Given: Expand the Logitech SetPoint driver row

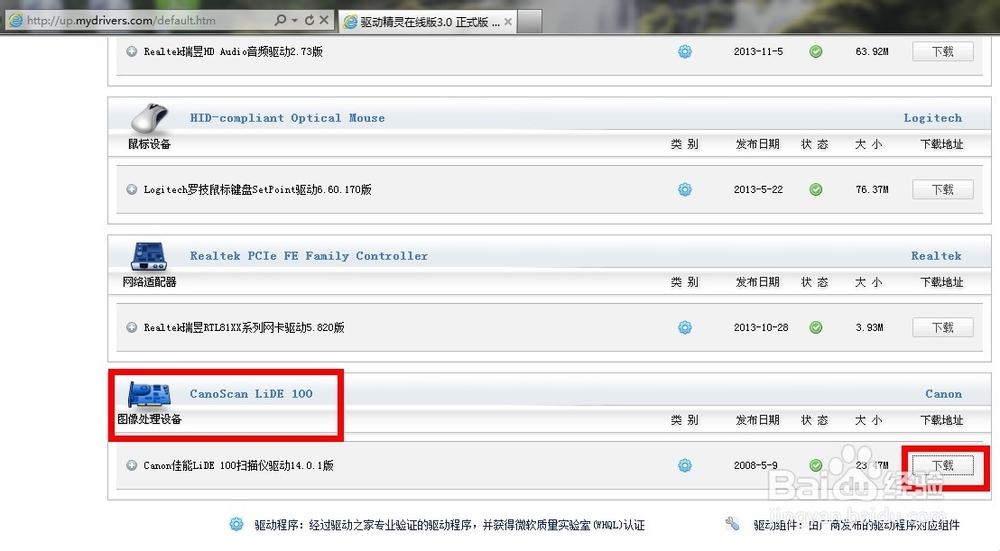Looking at the screenshot, I should (x=131, y=189).
